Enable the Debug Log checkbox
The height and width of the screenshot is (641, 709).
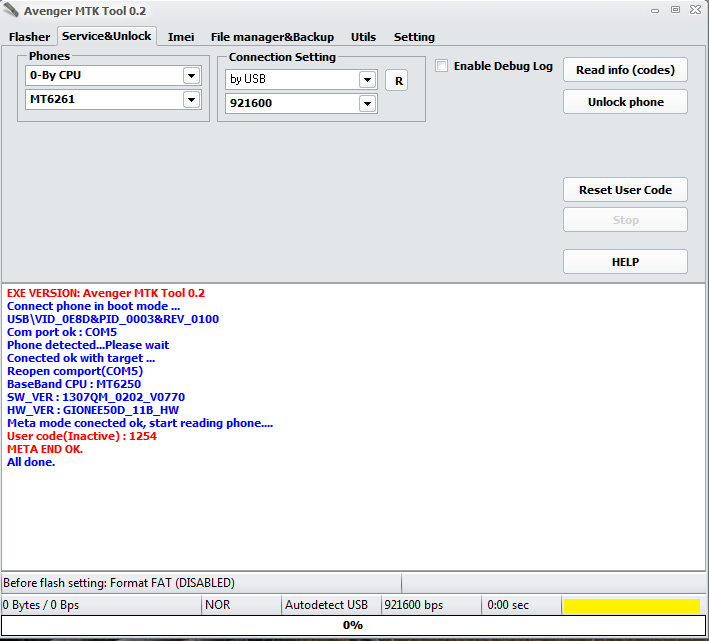click(x=441, y=66)
